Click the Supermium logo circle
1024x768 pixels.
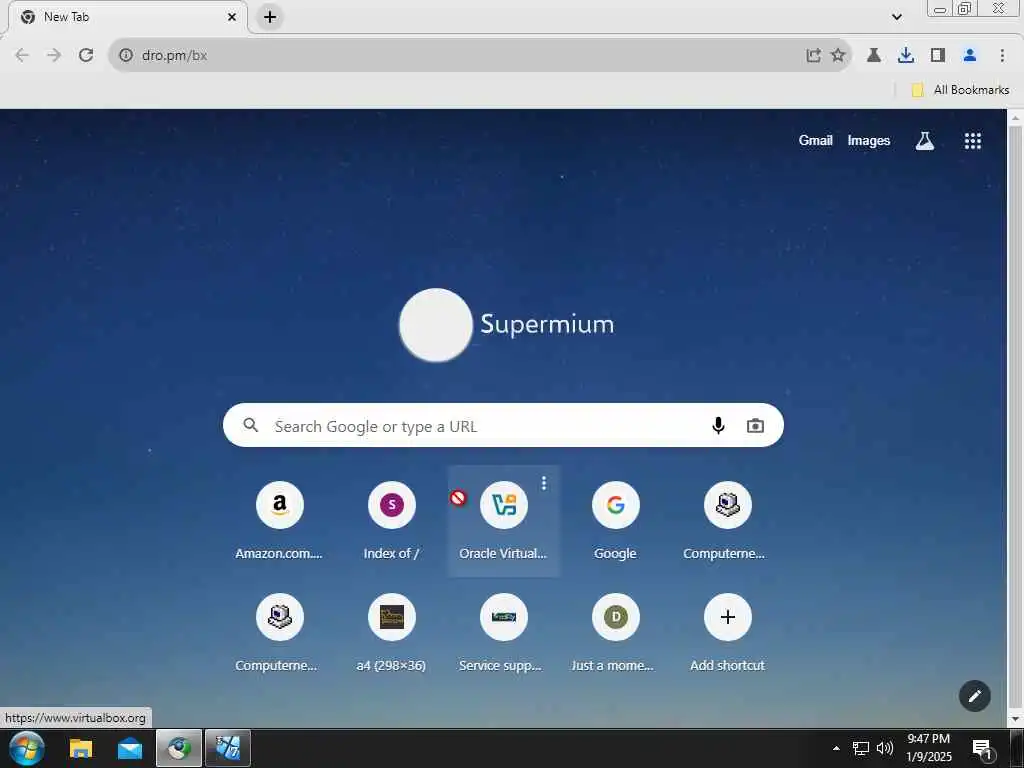point(436,325)
